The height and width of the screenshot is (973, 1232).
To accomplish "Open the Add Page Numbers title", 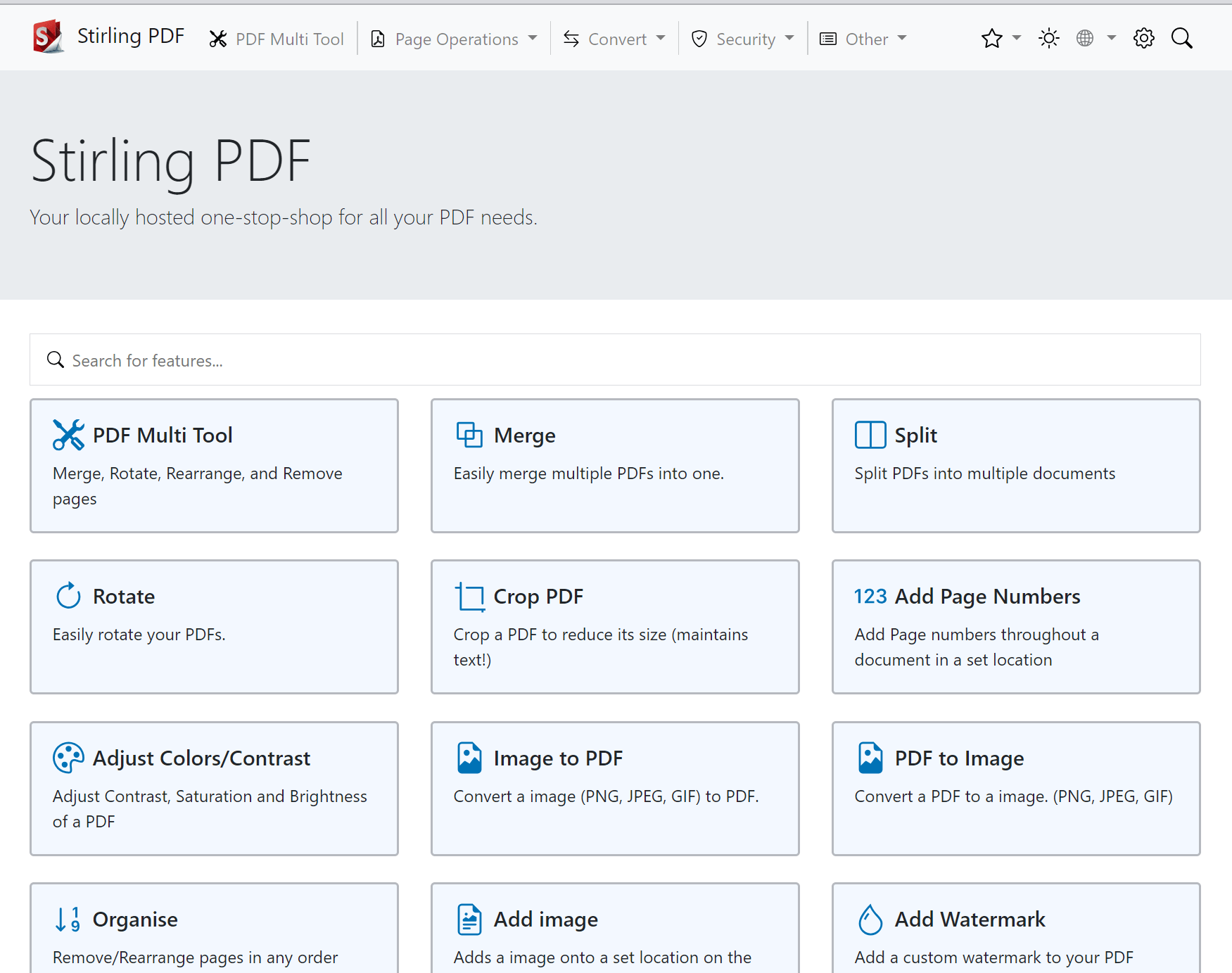I will (x=988, y=596).
